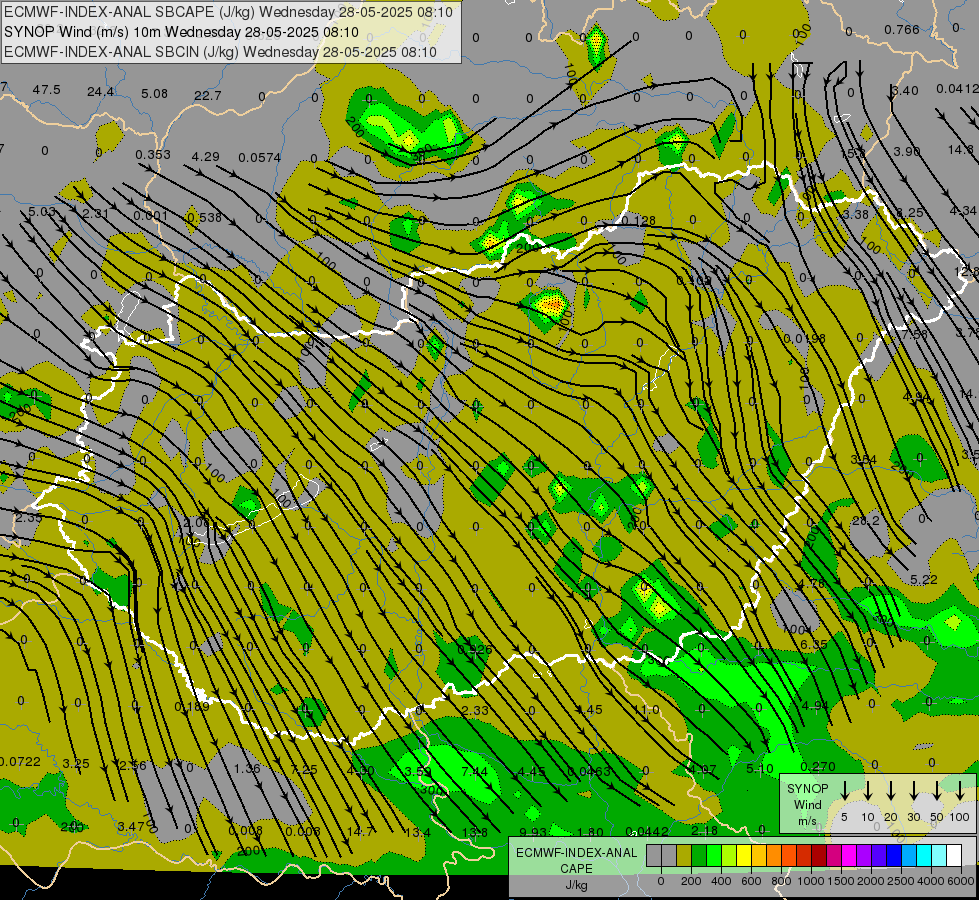The height and width of the screenshot is (900, 979).
Task: Click the wind arrow labeled 5 in legend
Action: click(844, 790)
